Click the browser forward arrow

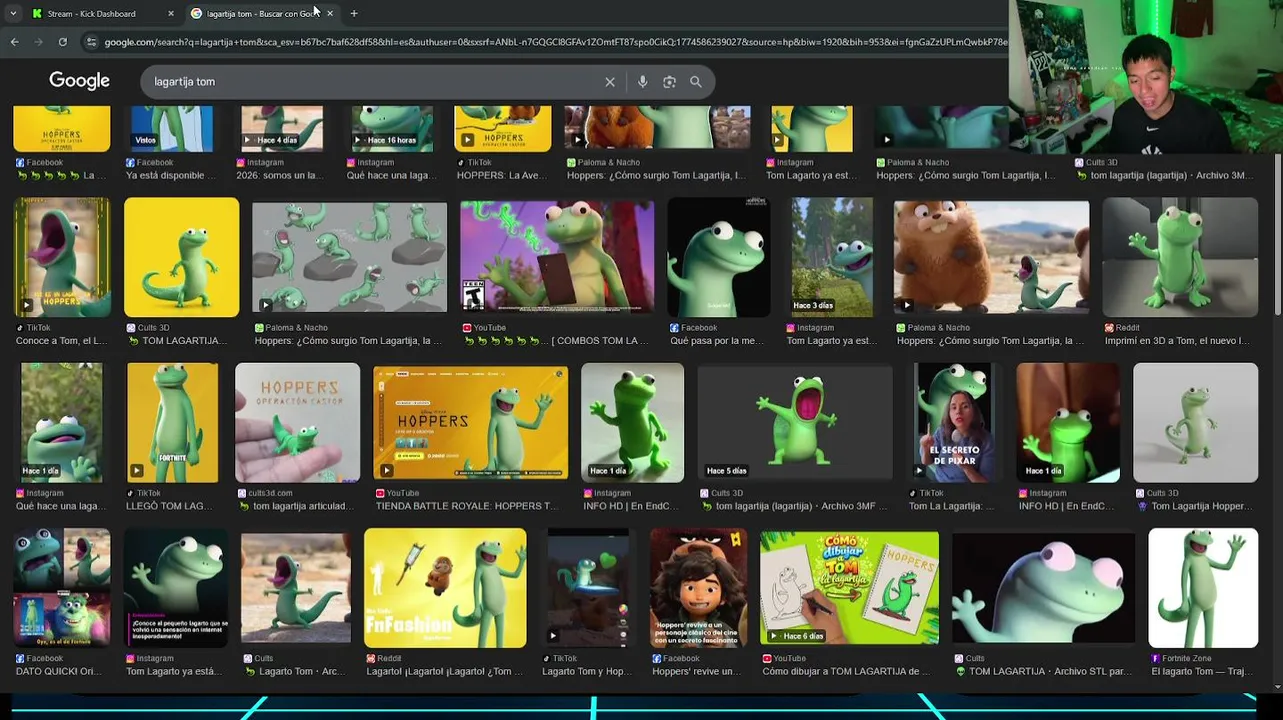pos(38,42)
